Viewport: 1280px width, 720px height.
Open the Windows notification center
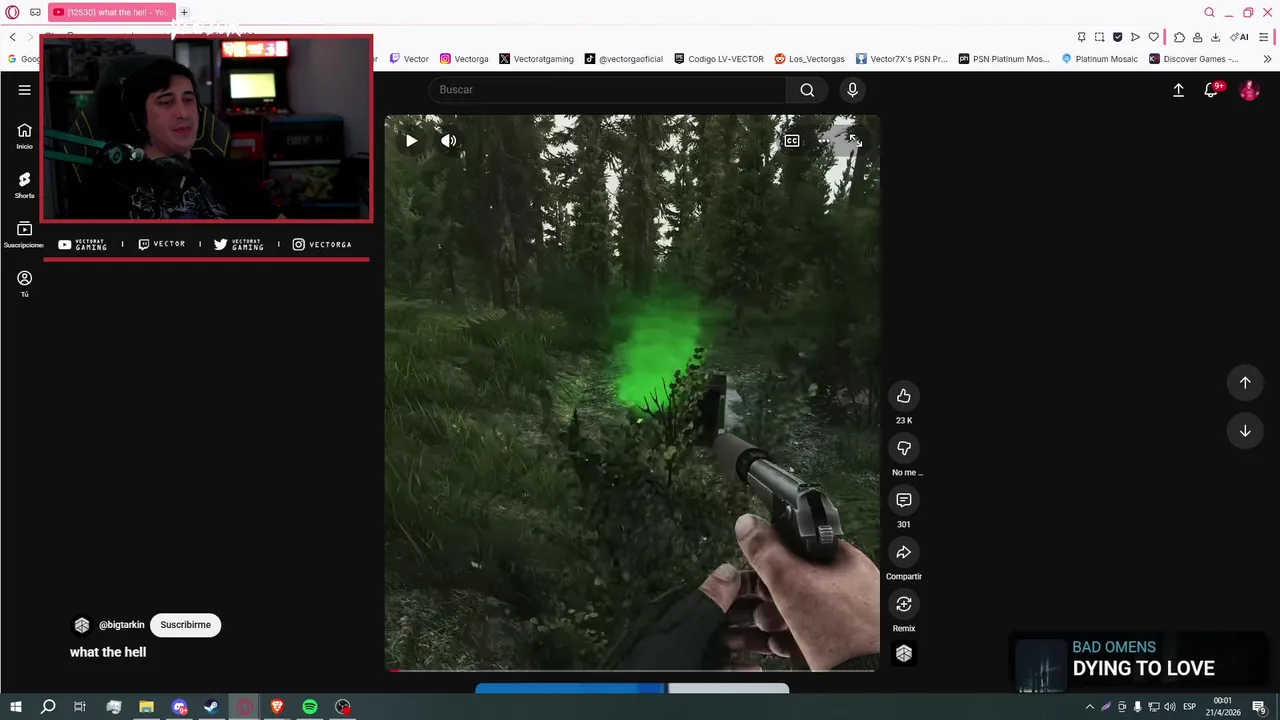click(x=1259, y=707)
